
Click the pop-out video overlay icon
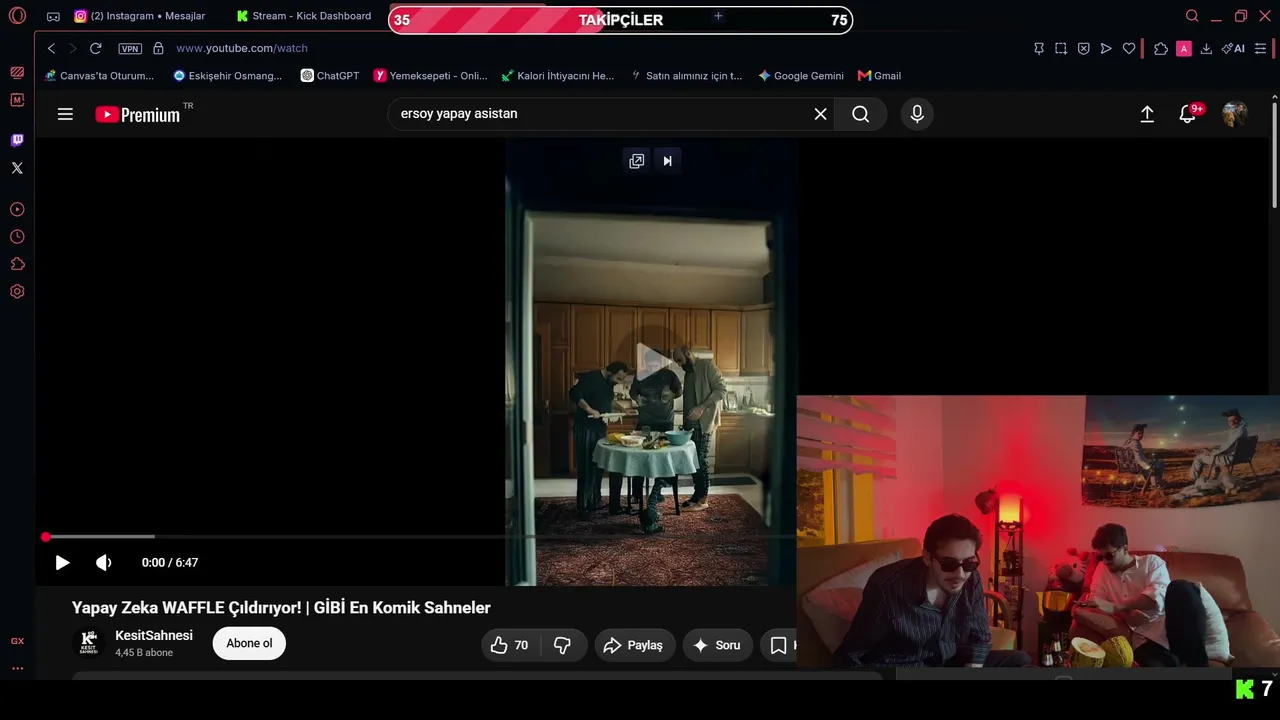(x=636, y=161)
